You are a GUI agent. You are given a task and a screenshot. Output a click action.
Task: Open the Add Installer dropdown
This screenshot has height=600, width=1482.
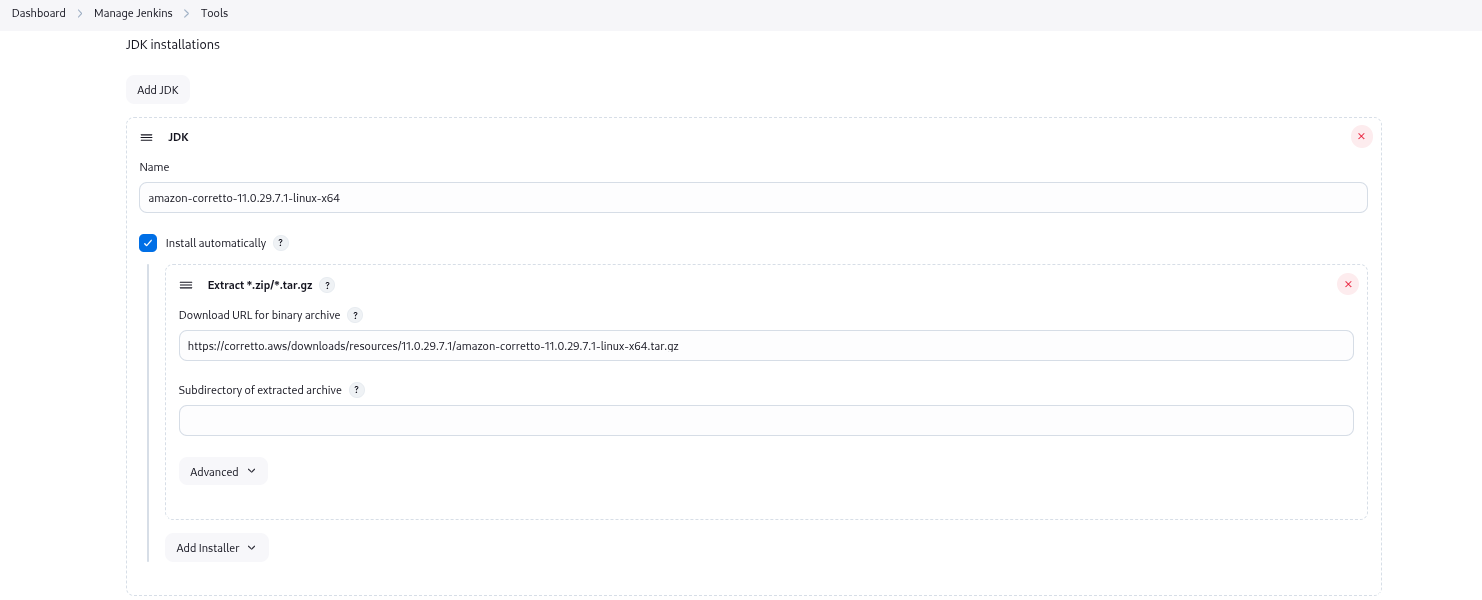(216, 548)
